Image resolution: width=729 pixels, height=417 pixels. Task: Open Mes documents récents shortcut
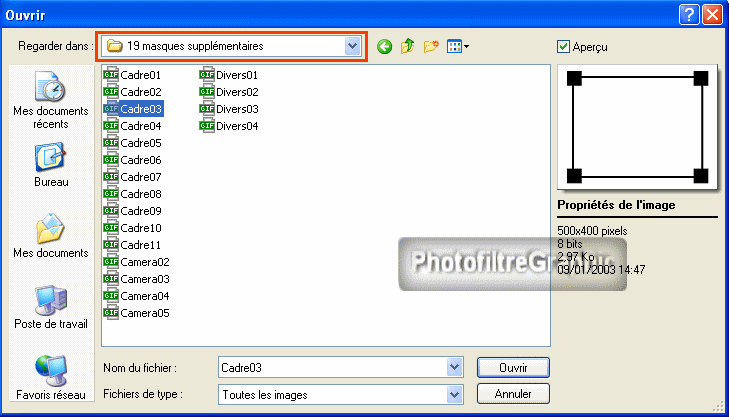click(50, 101)
